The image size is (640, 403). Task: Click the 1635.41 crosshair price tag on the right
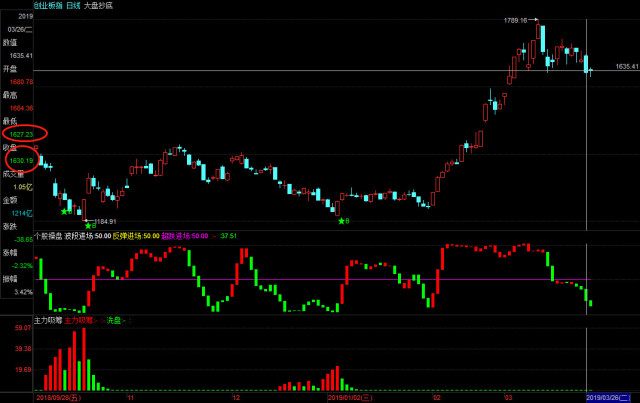point(627,66)
